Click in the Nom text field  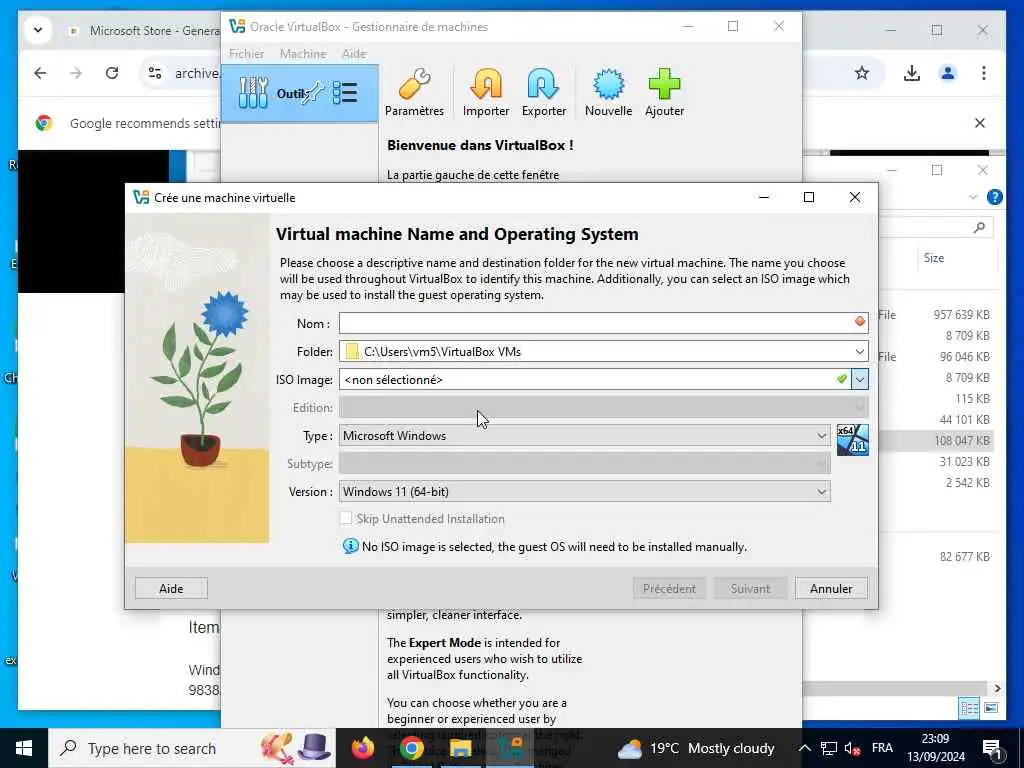coord(603,323)
